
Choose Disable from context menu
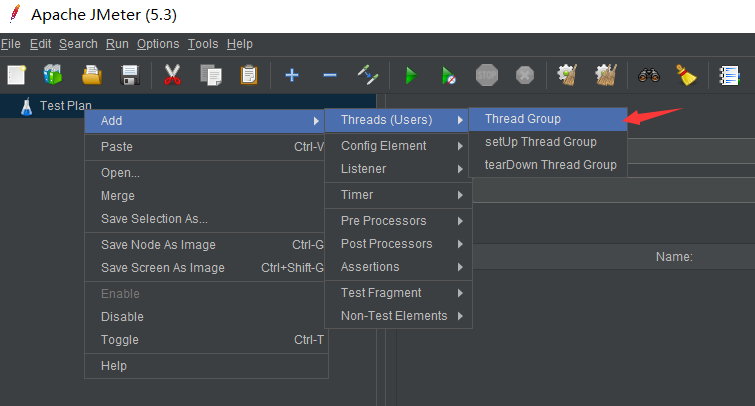tap(205, 317)
